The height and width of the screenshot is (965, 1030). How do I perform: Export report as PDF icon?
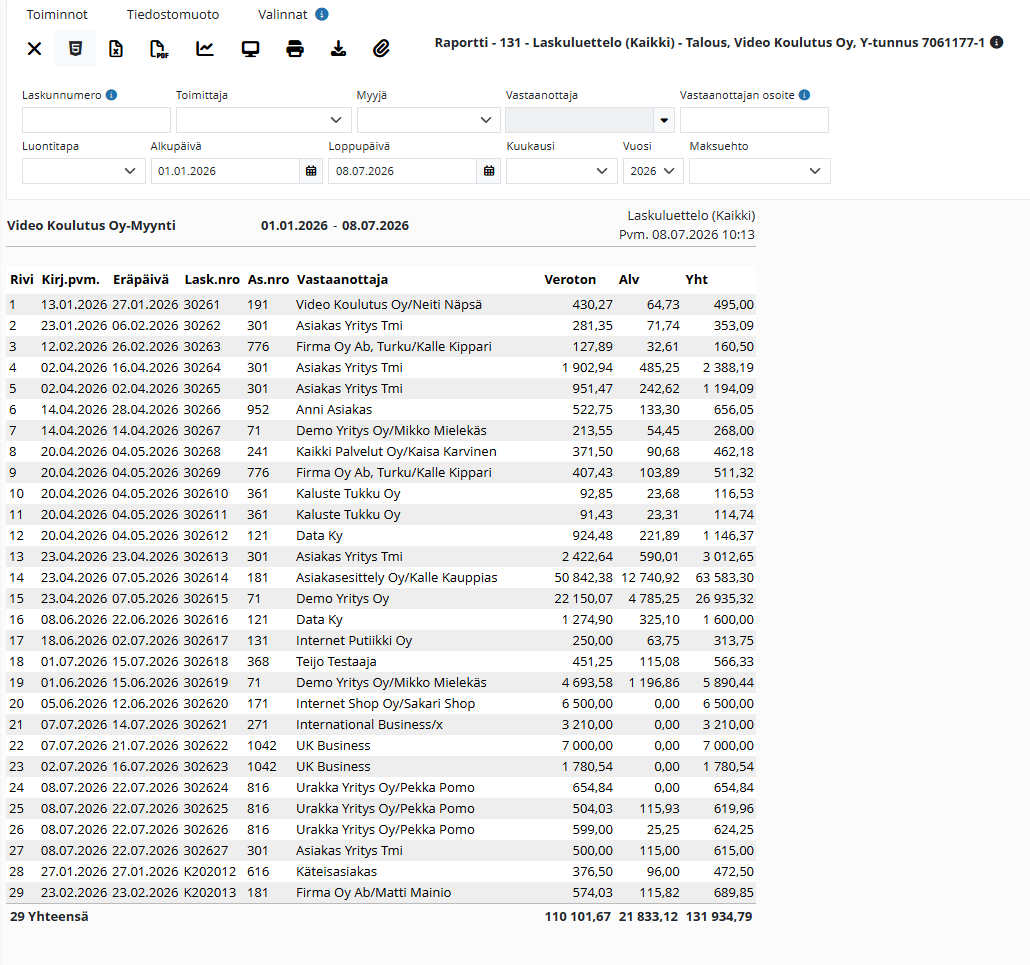coord(160,49)
